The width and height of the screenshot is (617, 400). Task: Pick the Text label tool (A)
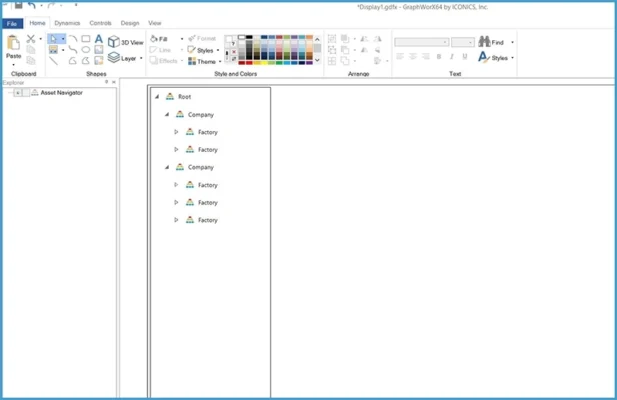[98, 39]
